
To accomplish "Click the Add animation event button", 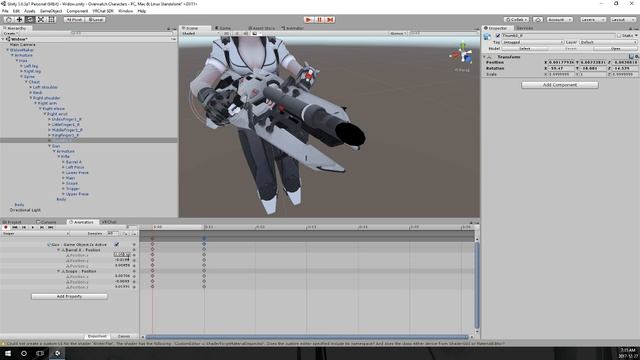I will pos(134,233).
